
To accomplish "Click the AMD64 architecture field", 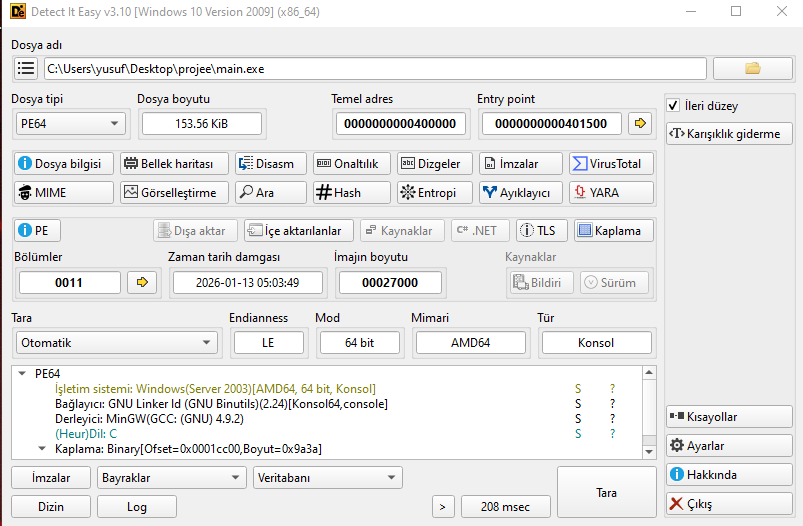I will tap(471, 343).
